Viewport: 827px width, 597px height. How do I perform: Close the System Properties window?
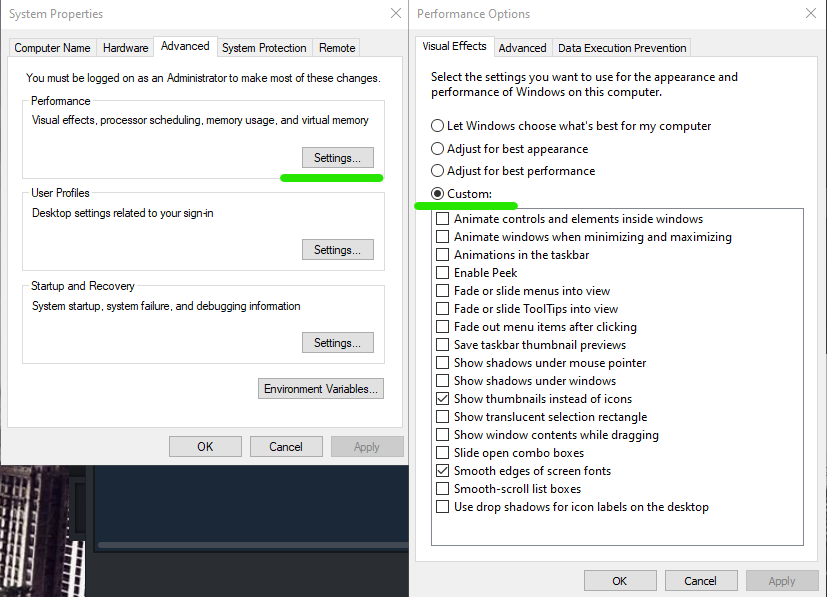(x=396, y=13)
